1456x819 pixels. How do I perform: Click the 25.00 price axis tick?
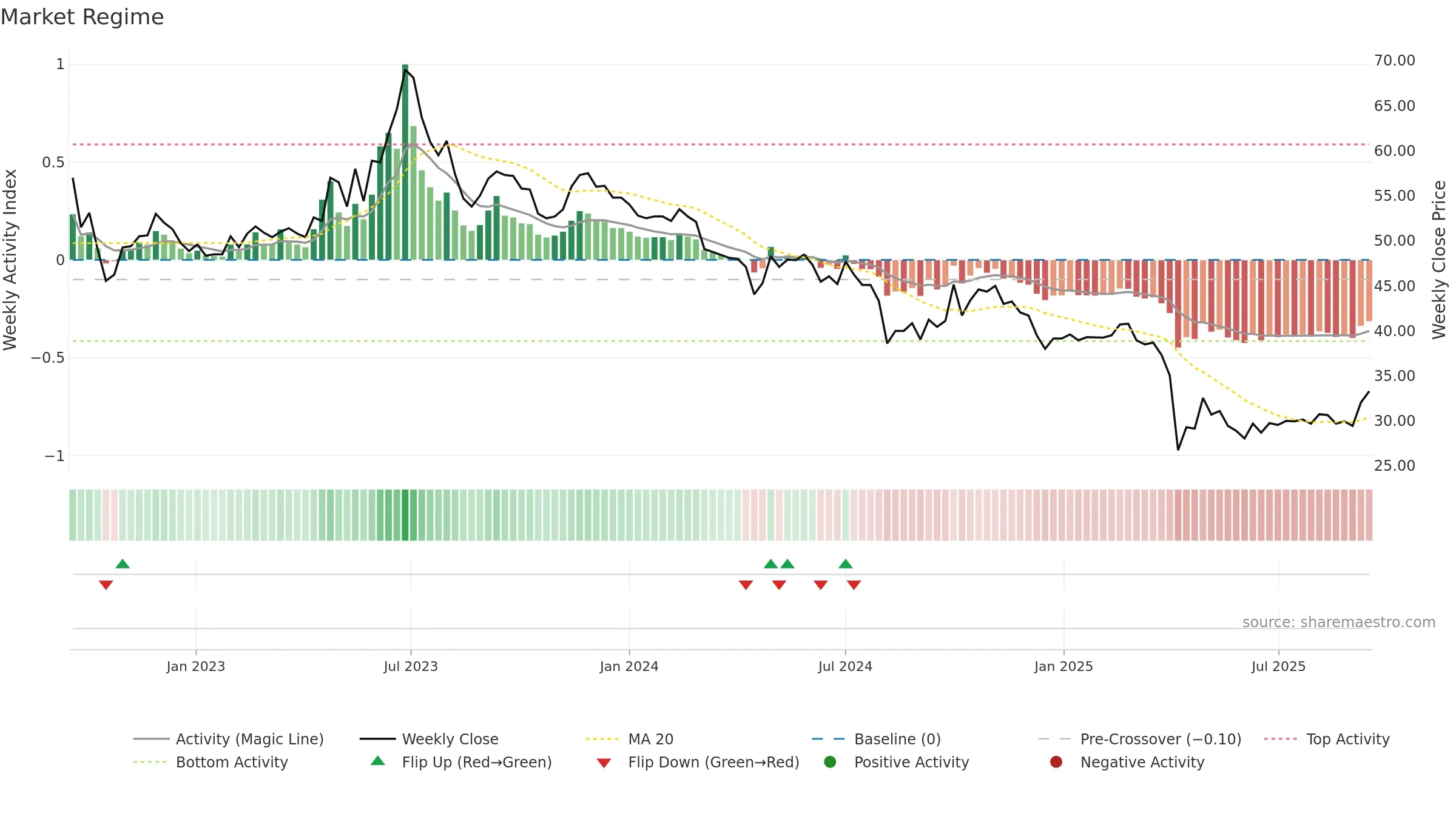[1394, 465]
